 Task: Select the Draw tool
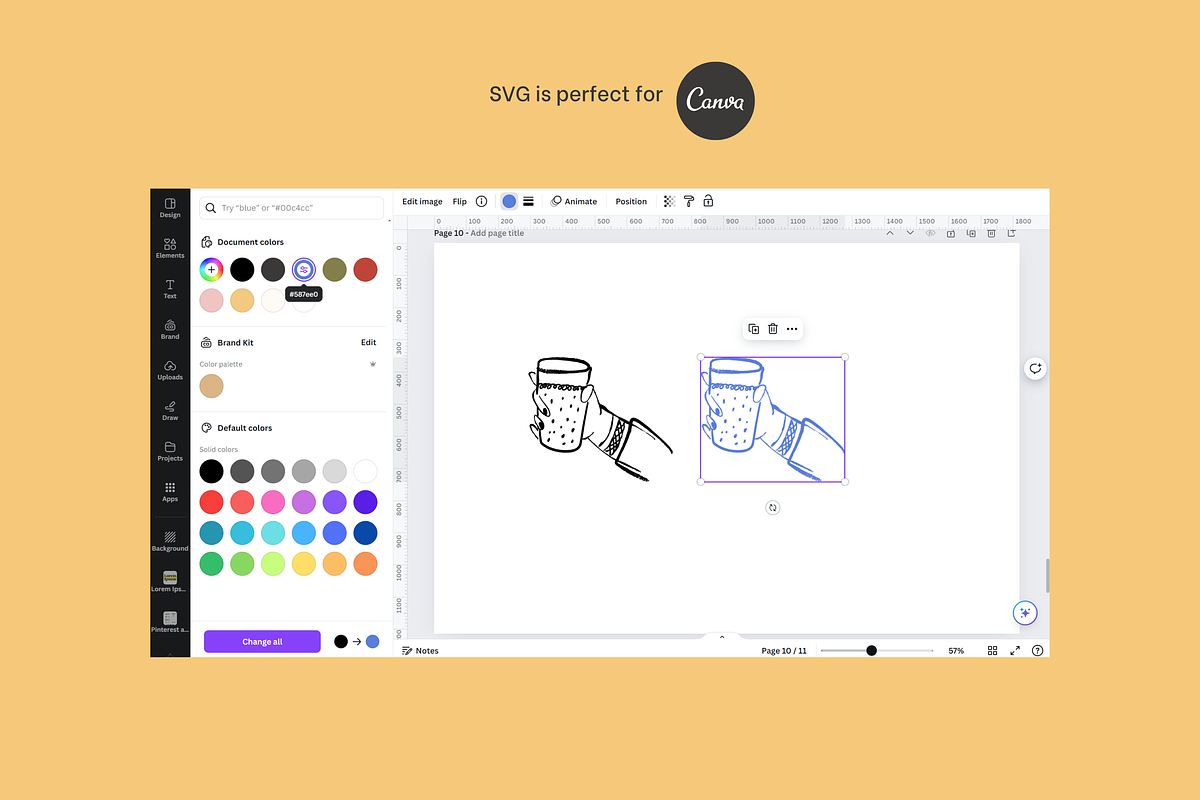(x=170, y=411)
